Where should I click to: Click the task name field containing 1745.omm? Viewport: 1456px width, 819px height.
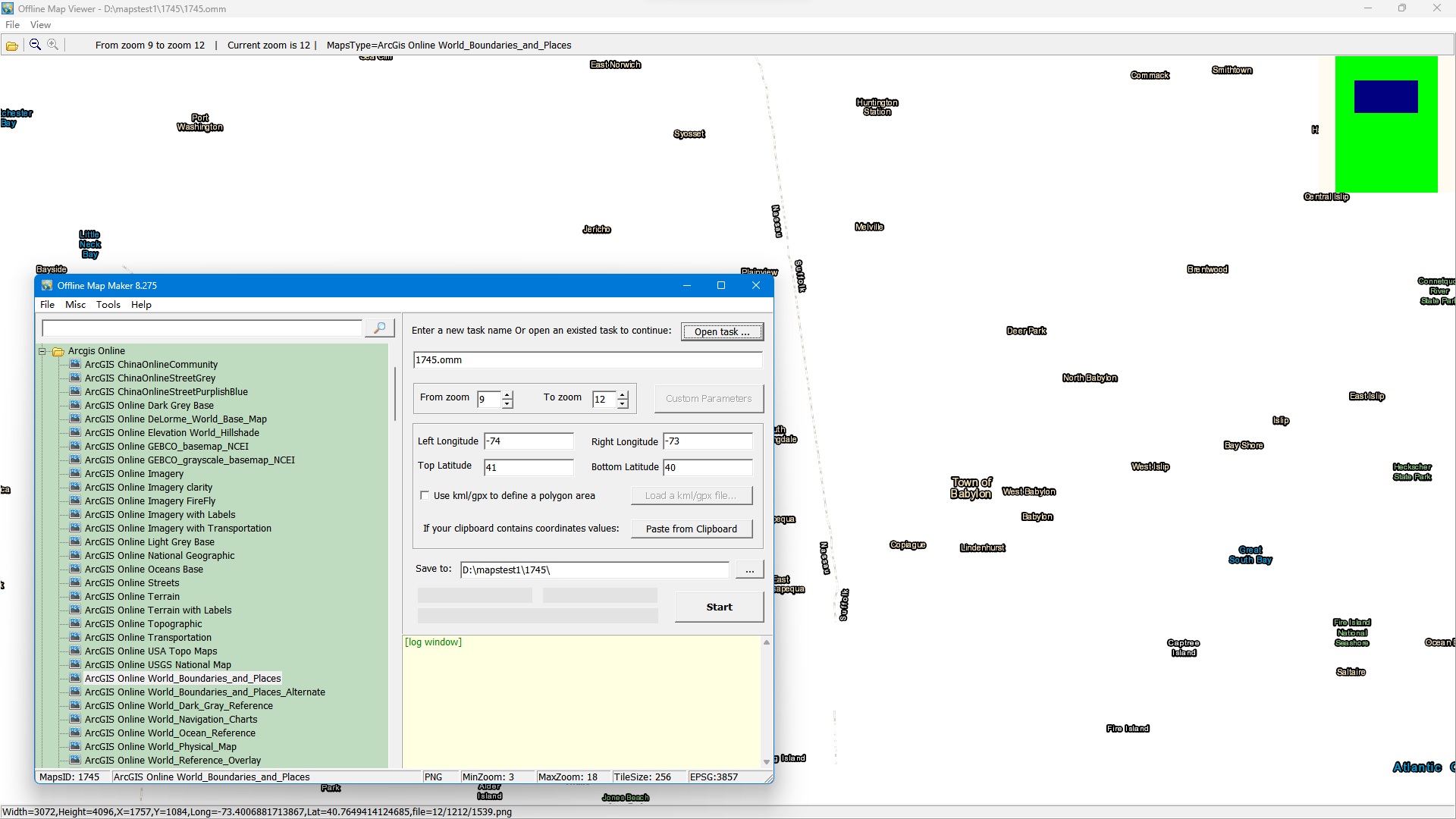588,360
